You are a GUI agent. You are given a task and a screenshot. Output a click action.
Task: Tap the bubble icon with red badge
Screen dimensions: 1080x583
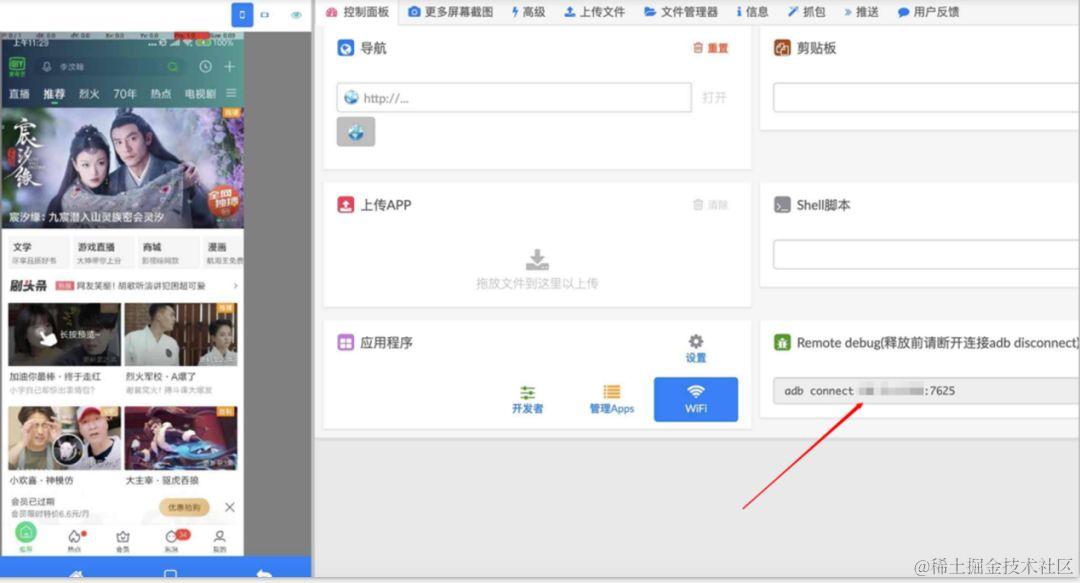pyautogui.click(x=172, y=539)
